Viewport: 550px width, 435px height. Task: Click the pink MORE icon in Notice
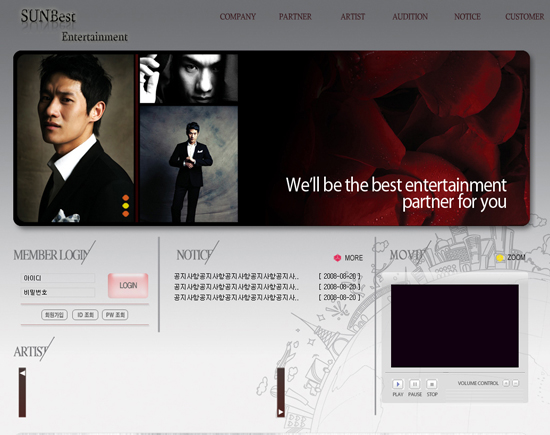[337, 258]
